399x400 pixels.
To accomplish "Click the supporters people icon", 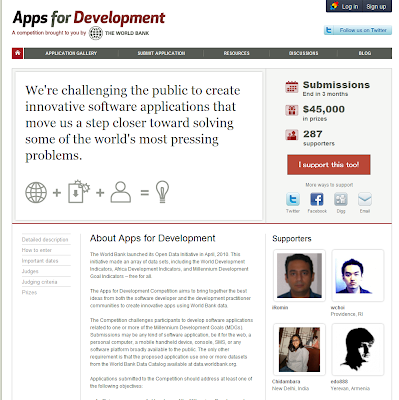I will point(292,135).
